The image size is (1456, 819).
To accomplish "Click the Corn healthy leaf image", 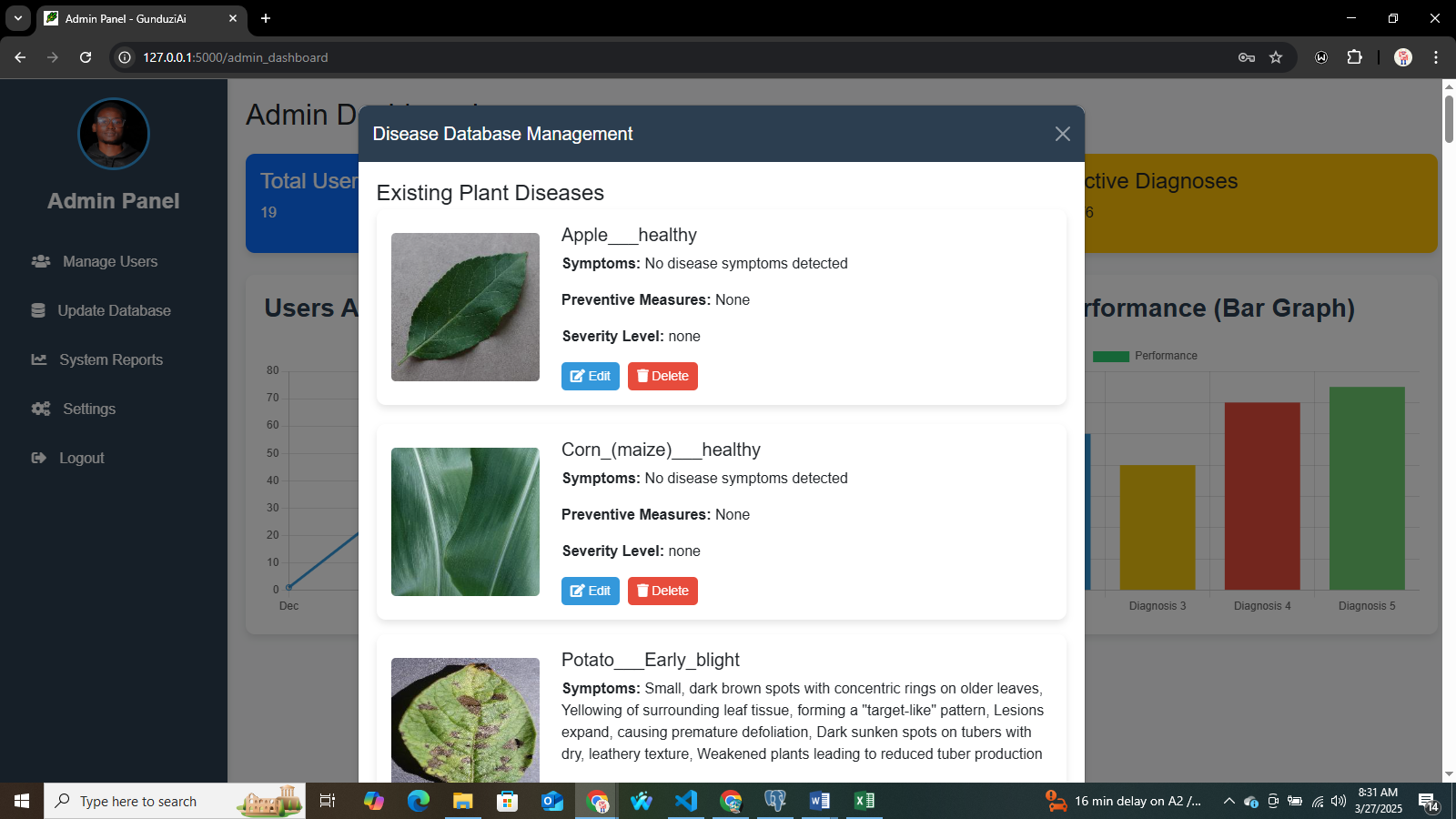I will pyautogui.click(x=465, y=521).
